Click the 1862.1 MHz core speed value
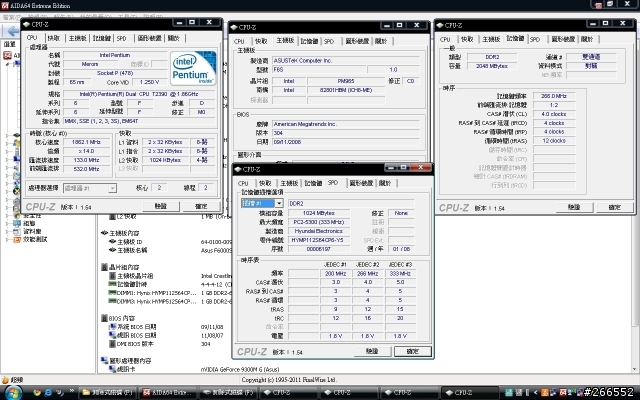Viewport: 640px width, 400px height. tap(86, 142)
